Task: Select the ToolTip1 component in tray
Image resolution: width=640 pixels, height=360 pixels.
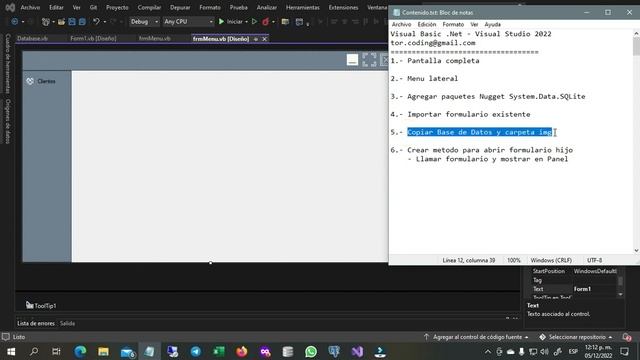Action: point(41,305)
